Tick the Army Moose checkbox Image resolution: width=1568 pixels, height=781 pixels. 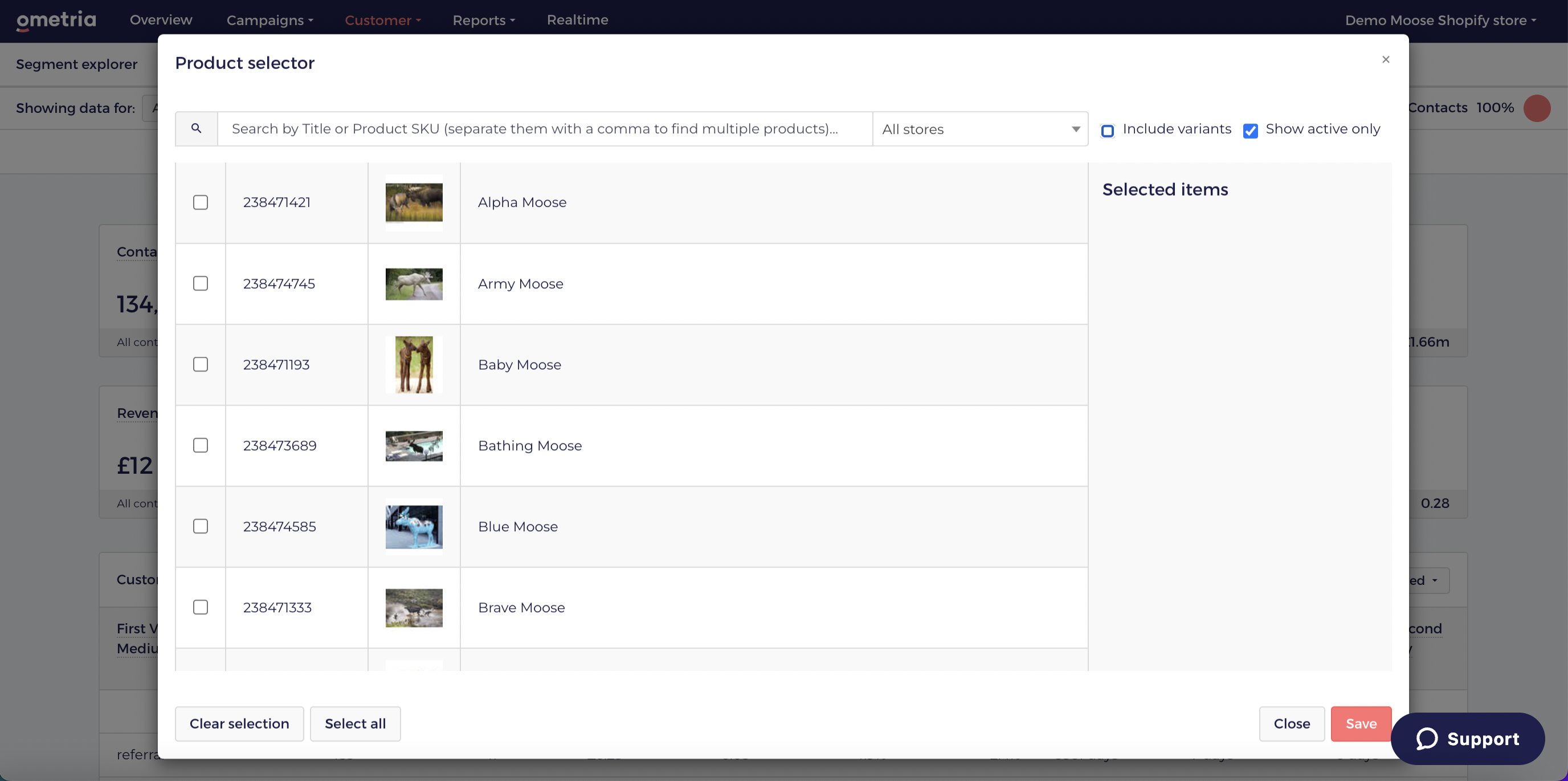[x=200, y=283]
